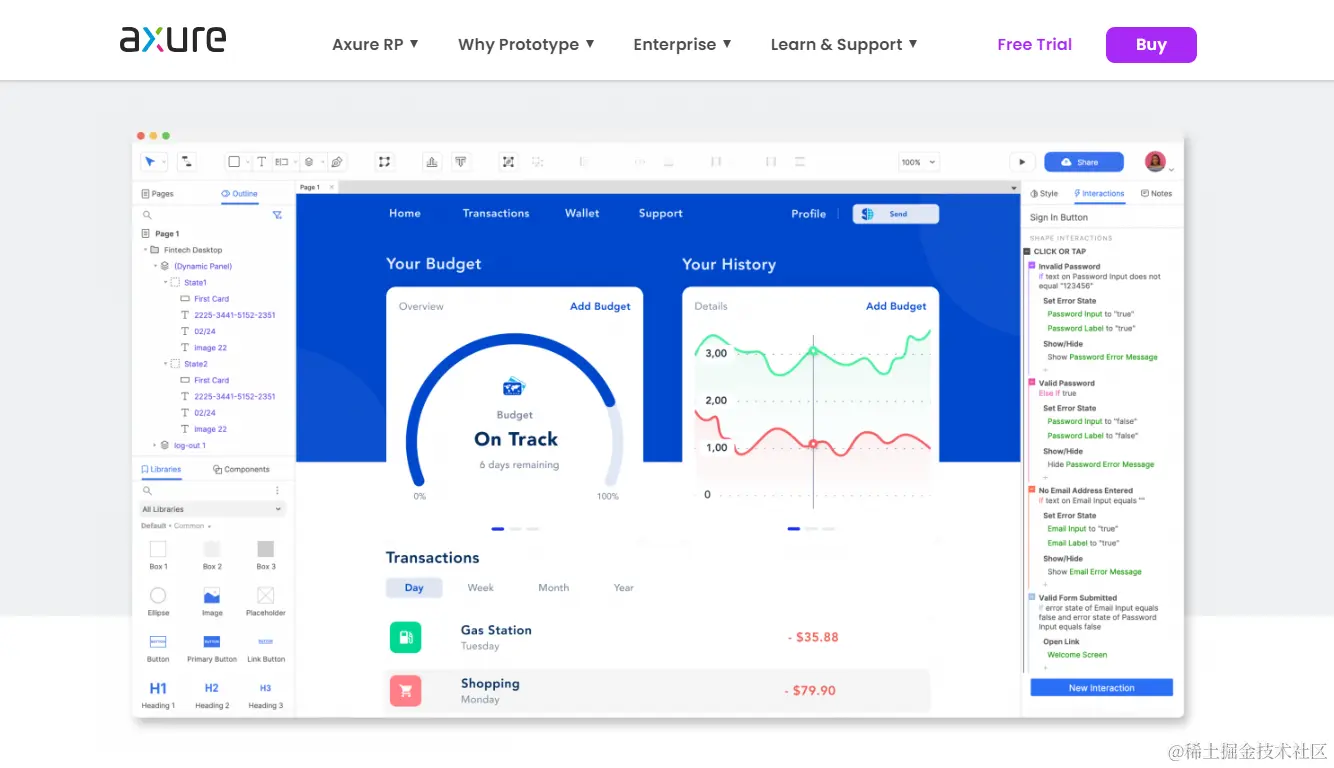Click the purple Buy button
This screenshot has width=1334, height=768.
[x=1151, y=45]
